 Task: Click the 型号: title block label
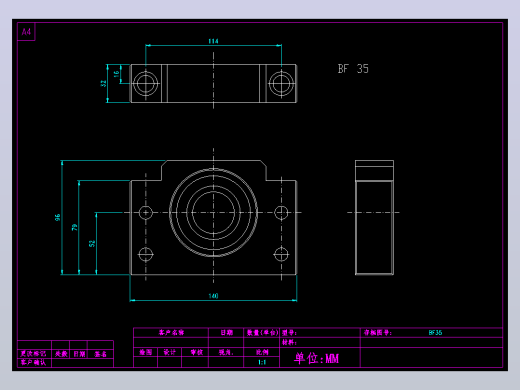(x=289, y=333)
